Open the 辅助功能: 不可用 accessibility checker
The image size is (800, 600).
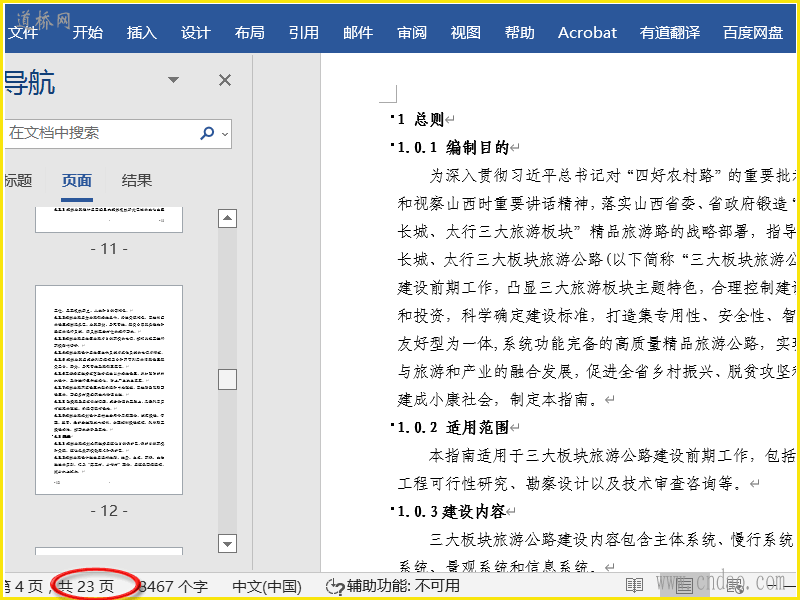tap(393, 586)
